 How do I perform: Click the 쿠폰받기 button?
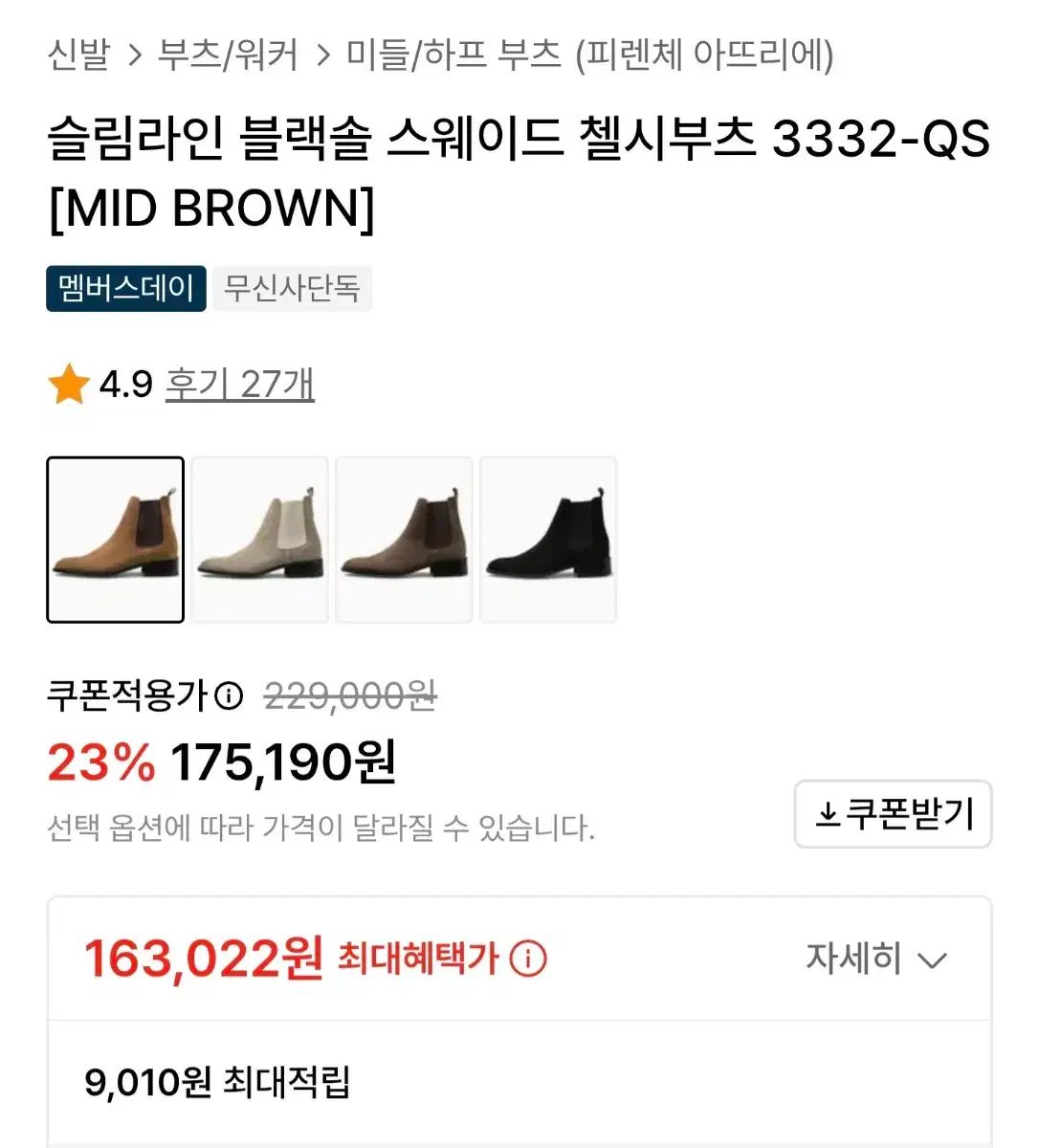pyautogui.click(x=893, y=814)
